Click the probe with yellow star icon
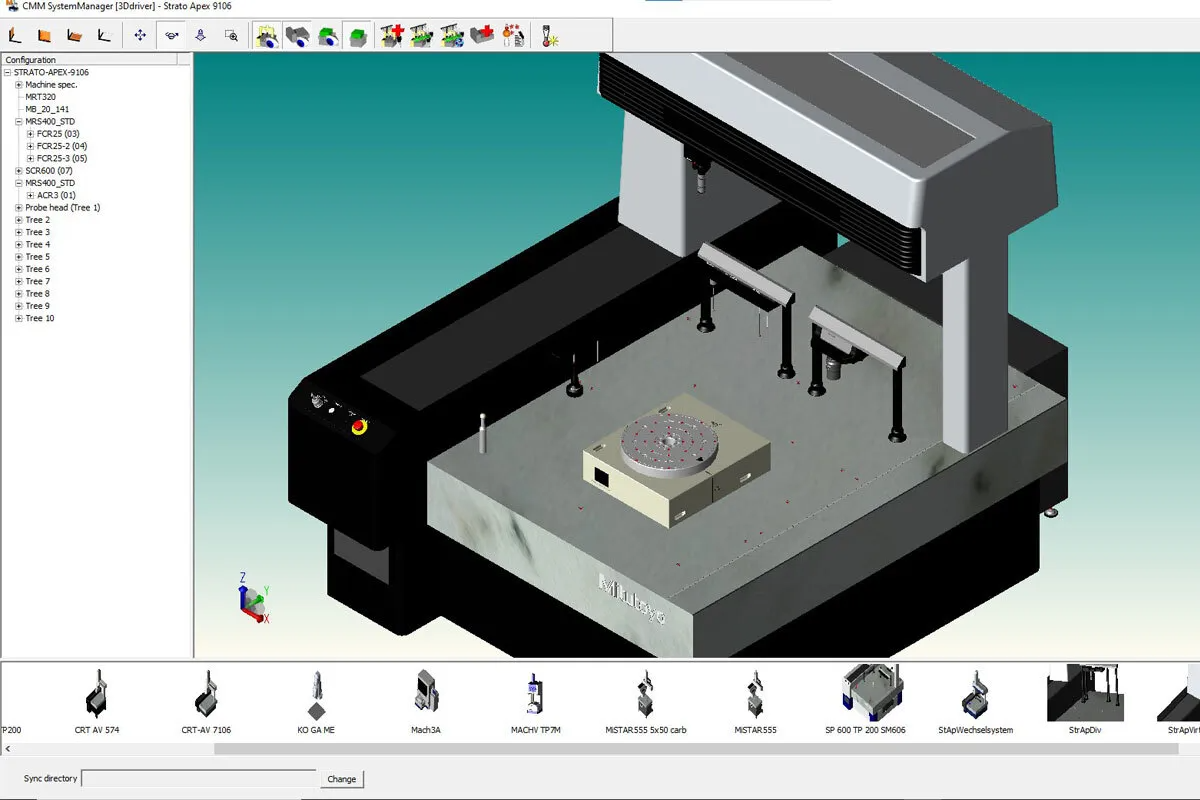Screen dimensions: 1200x800 [x=549, y=36]
